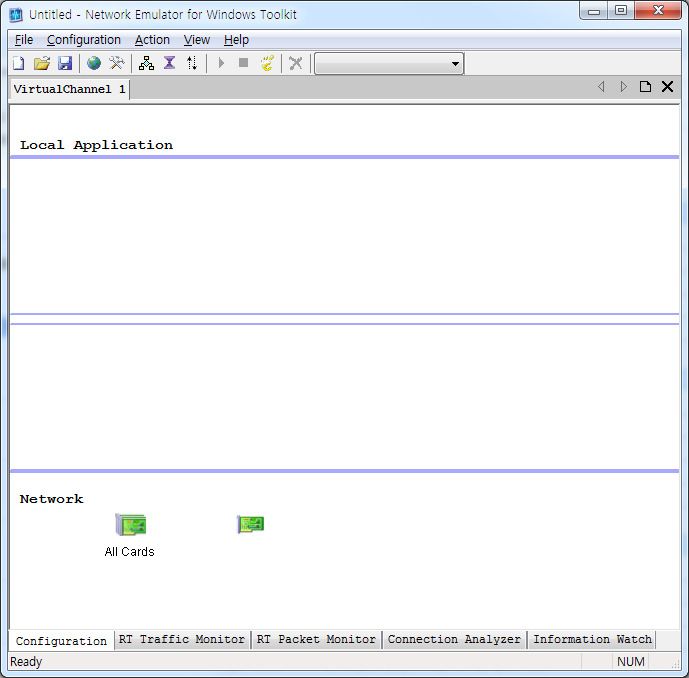Switch to RT Packet Monitor tab
The image size is (689, 678).
[316, 639]
